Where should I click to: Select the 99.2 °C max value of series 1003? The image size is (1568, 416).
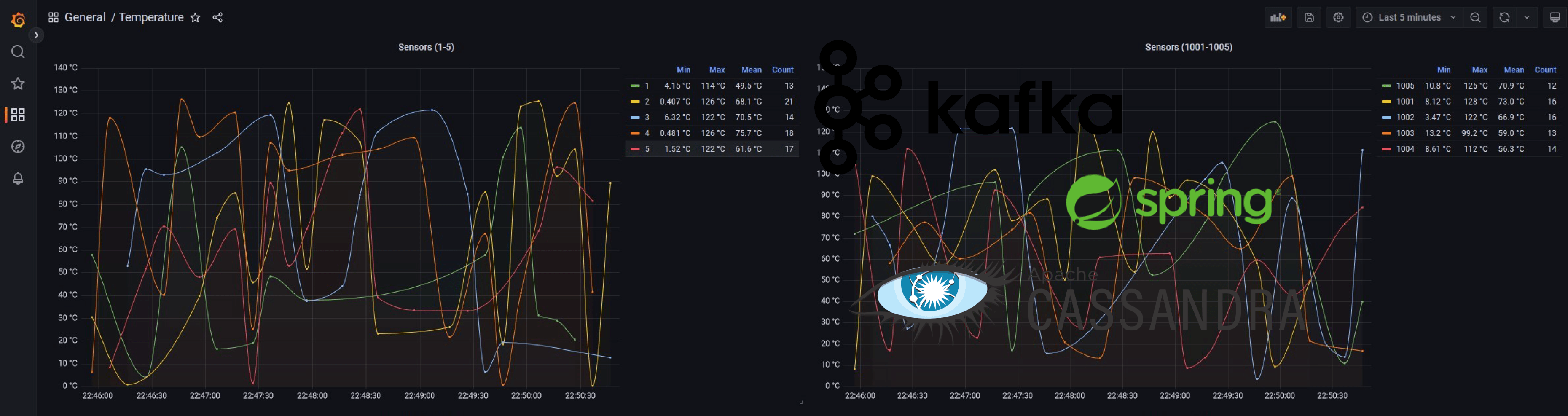click(x=1474, y=133)
